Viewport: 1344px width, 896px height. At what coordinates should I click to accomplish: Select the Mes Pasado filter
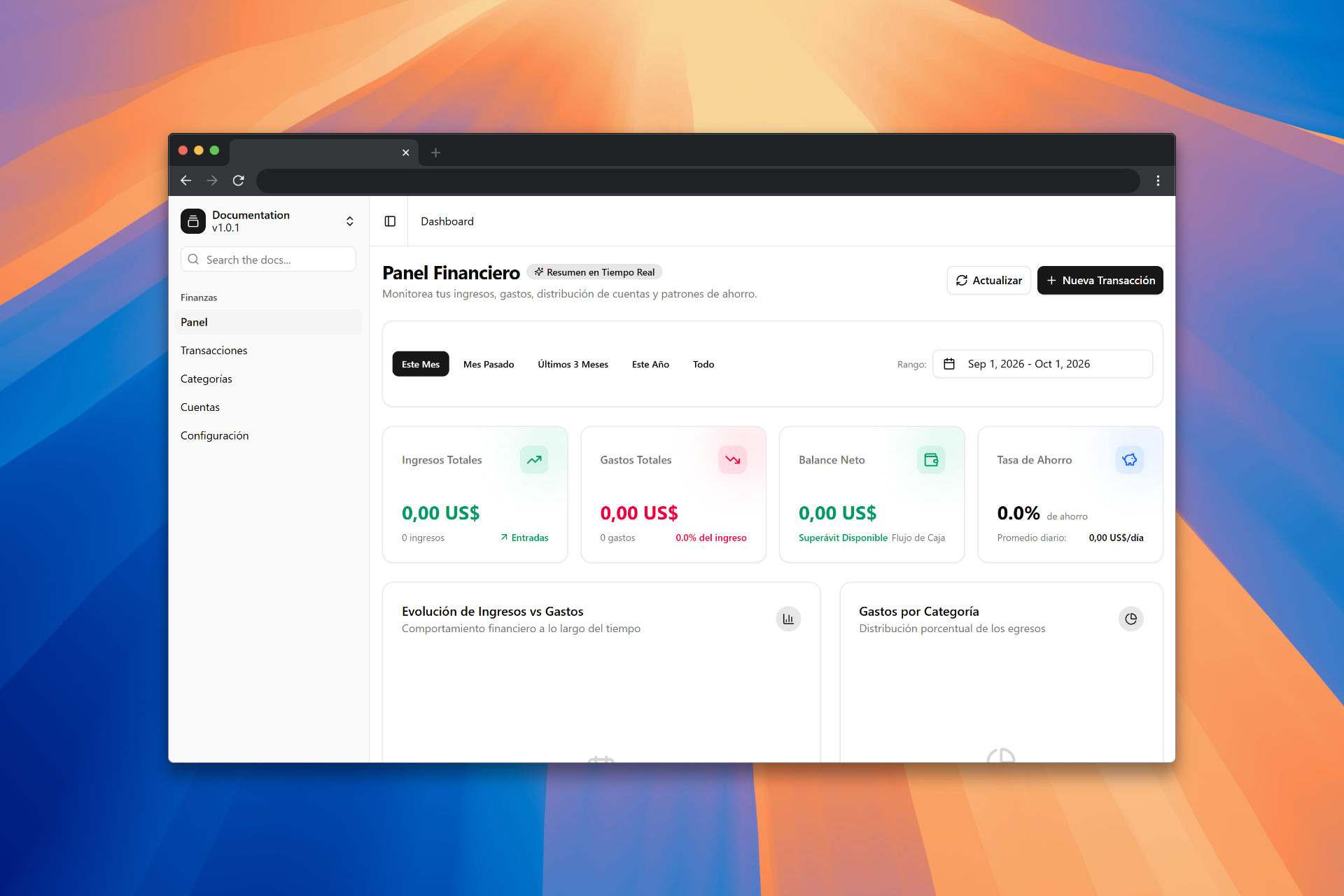point(489,364)
